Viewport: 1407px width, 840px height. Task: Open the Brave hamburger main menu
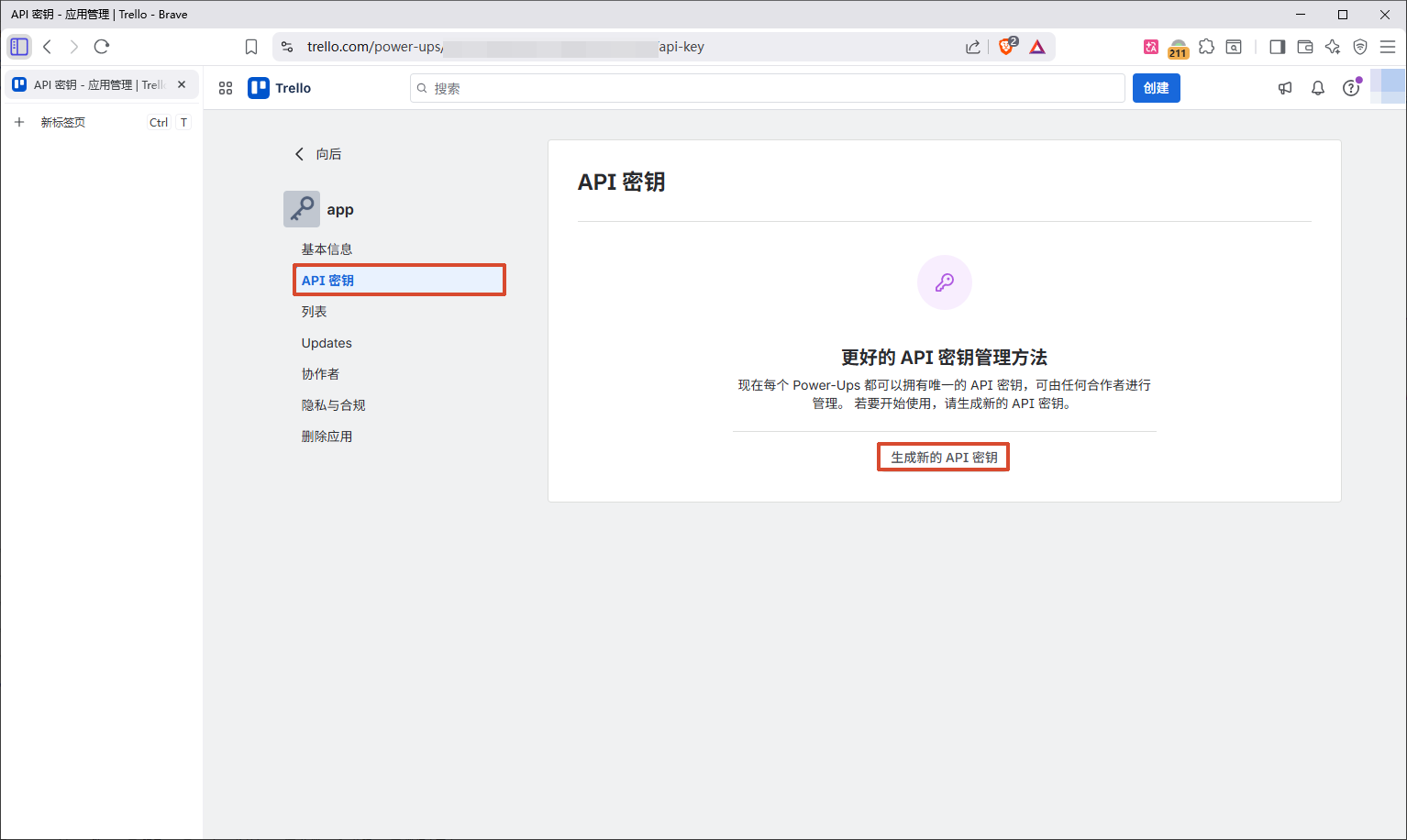click(x=1388, y=47)
